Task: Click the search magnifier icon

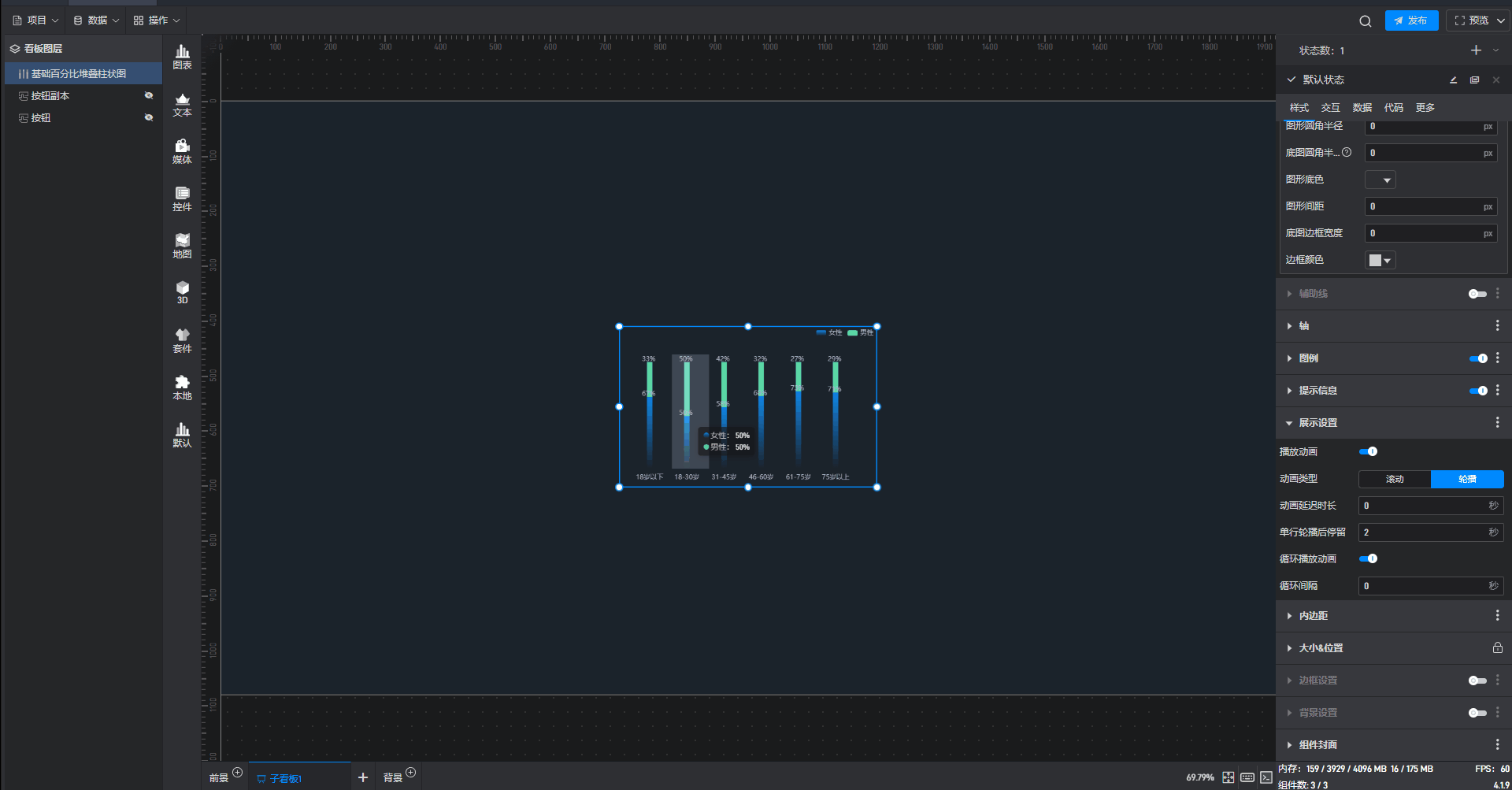Action: [1365, 21]
